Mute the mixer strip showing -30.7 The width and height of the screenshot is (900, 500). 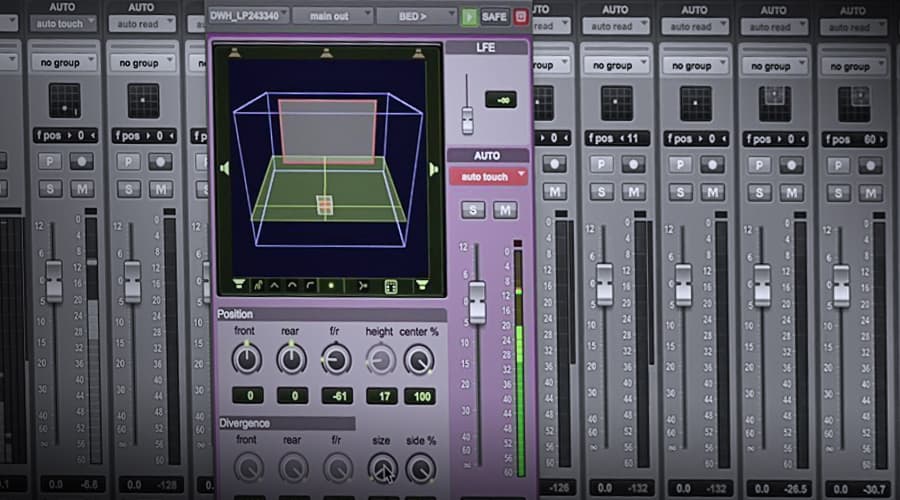tap(871, 193)
